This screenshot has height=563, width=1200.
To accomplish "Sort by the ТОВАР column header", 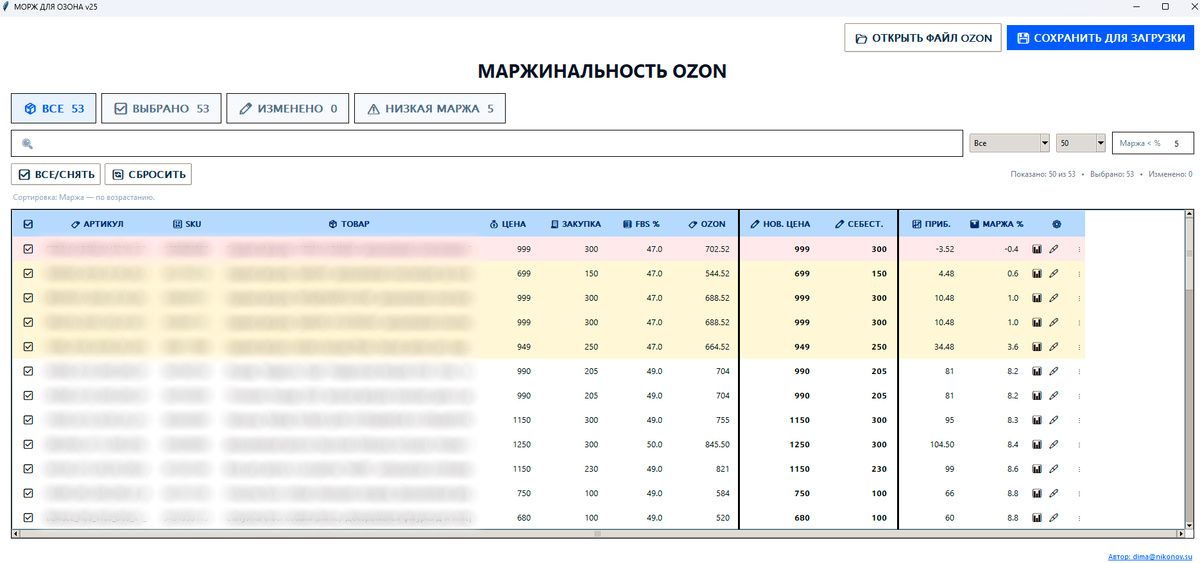I will tap(349, 224).
